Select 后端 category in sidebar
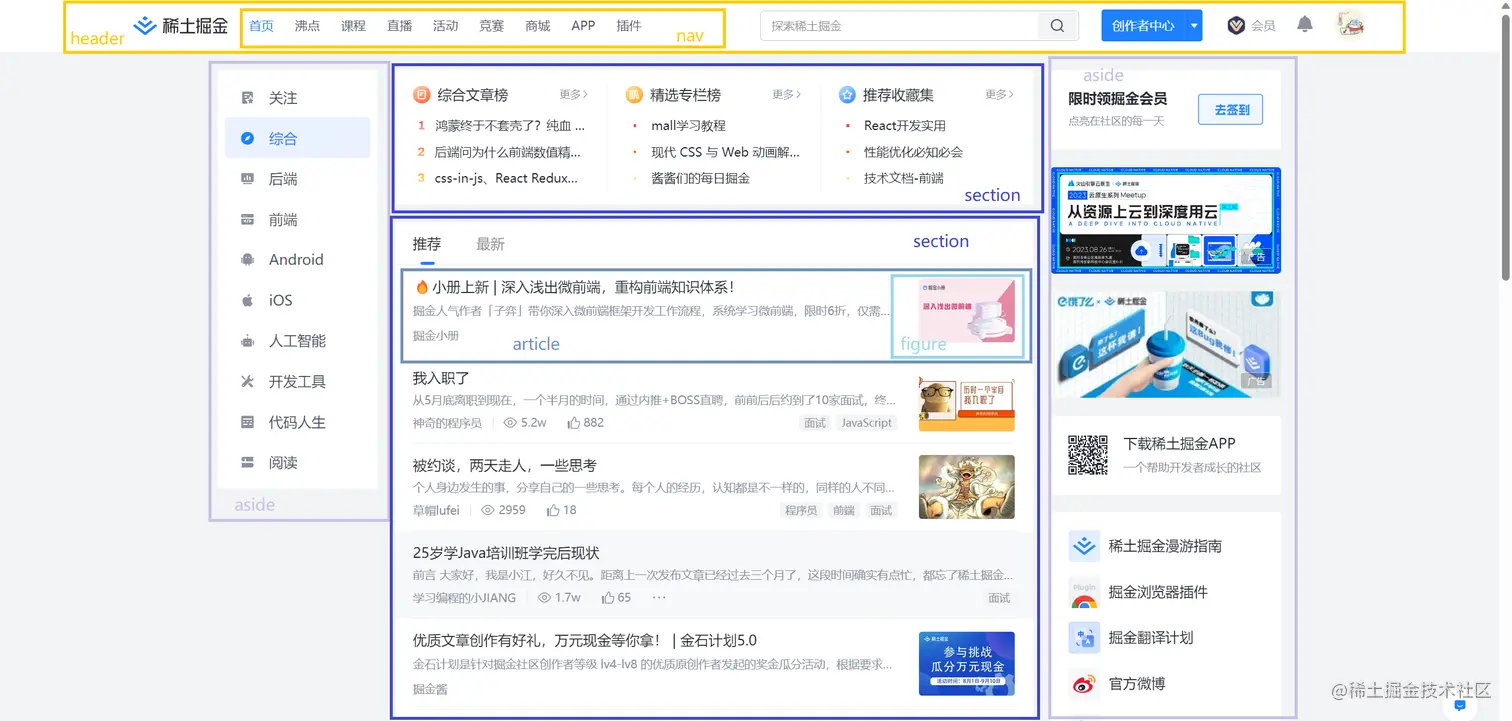Viewport: 1512px width, 721px height. (298, 179)
